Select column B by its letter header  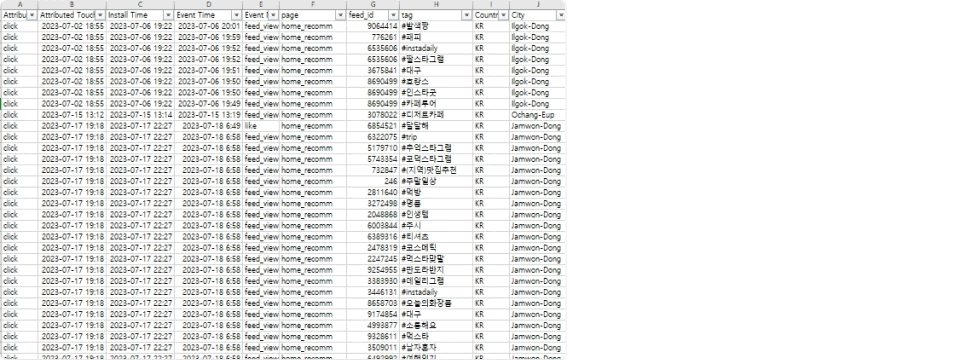(72, 4)
